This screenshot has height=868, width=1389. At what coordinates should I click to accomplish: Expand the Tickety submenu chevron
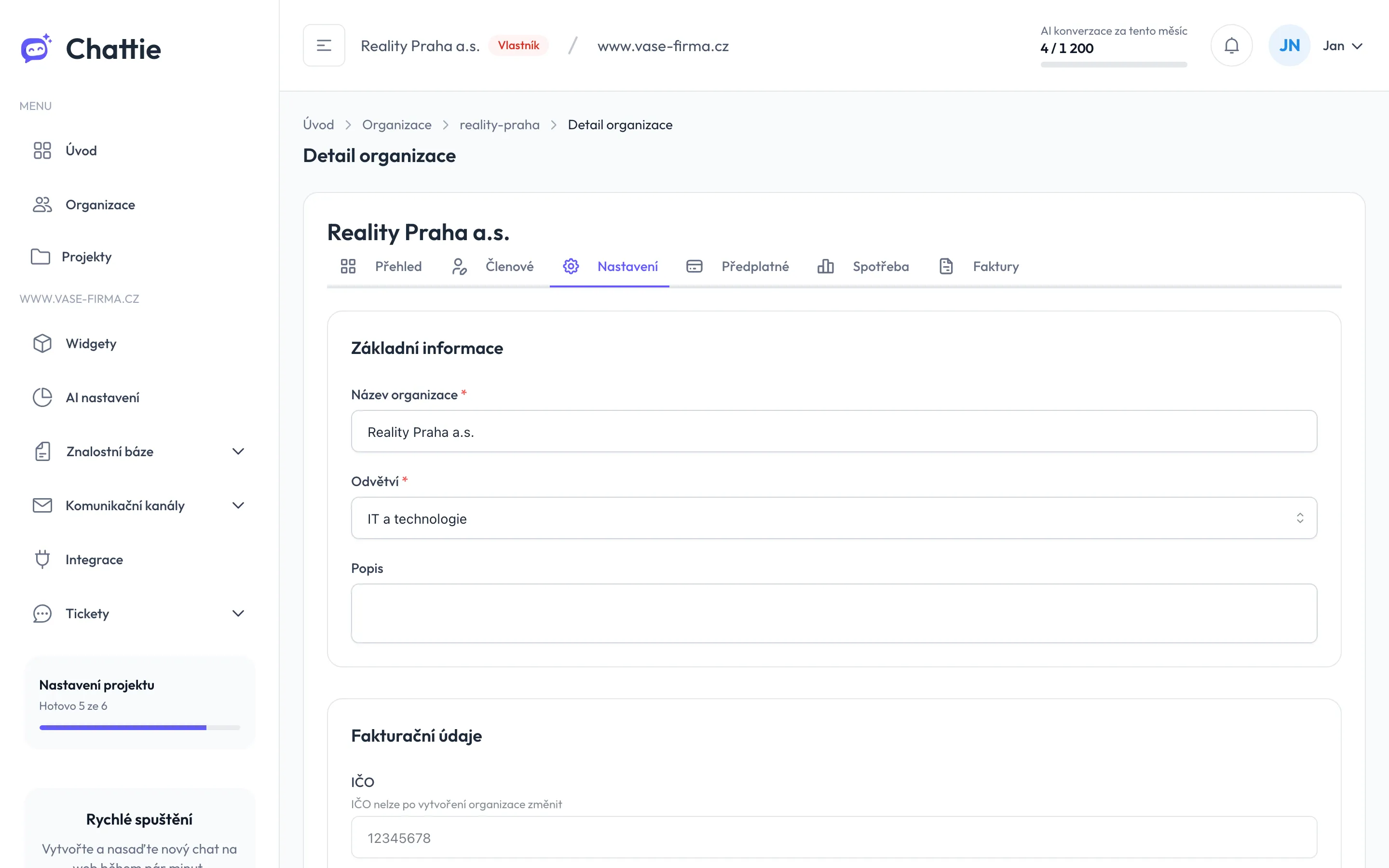(x=238, y=613)
